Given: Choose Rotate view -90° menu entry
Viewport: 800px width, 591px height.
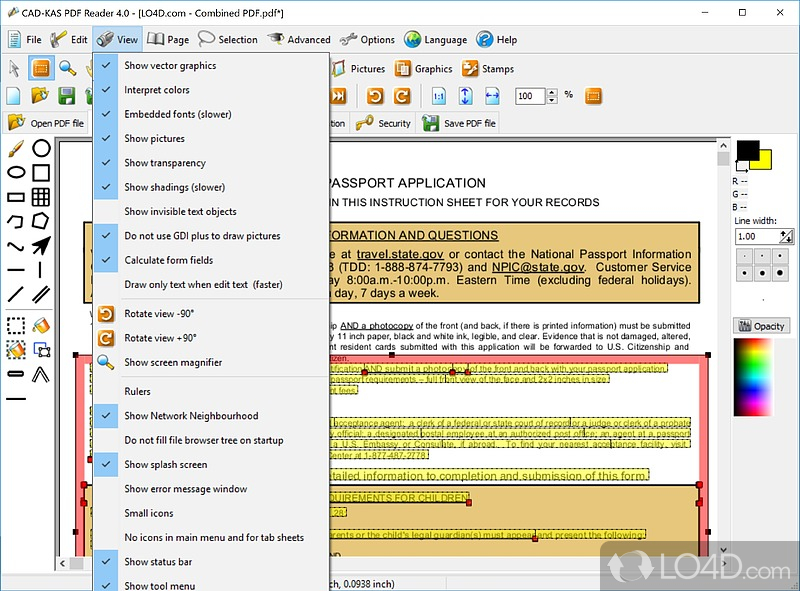Looking at the screenshot, I should click(210, 314).
